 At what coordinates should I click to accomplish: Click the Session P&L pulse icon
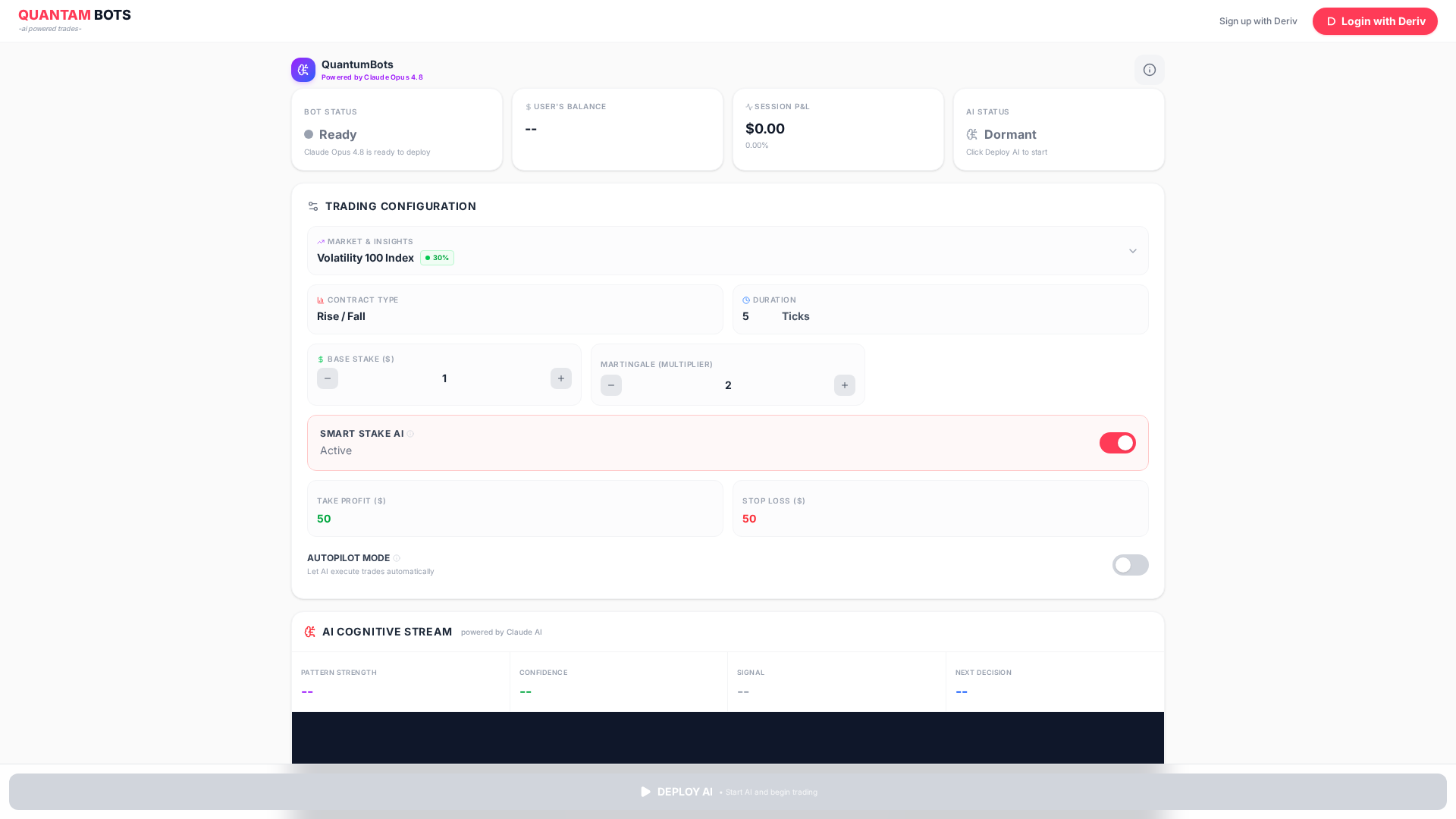coord(749,107)
